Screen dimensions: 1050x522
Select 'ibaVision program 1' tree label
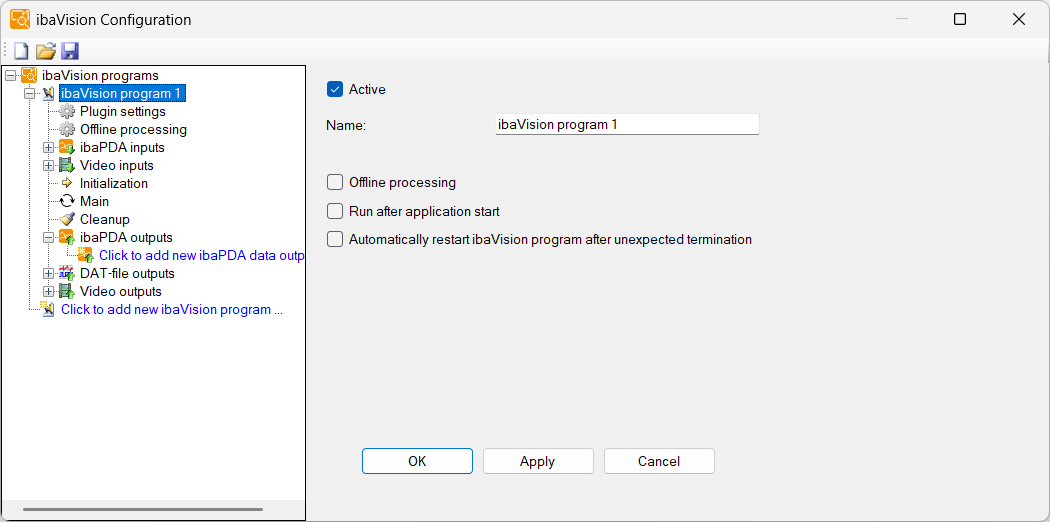tap(123, 93)
